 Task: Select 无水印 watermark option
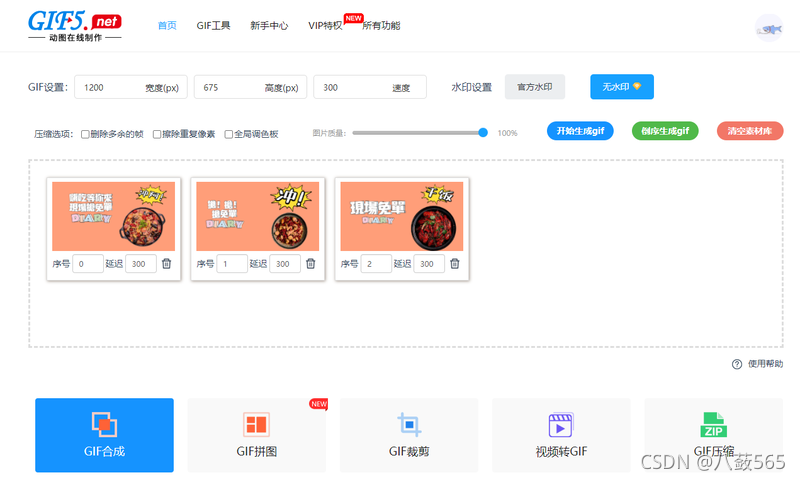click(622, 87)
